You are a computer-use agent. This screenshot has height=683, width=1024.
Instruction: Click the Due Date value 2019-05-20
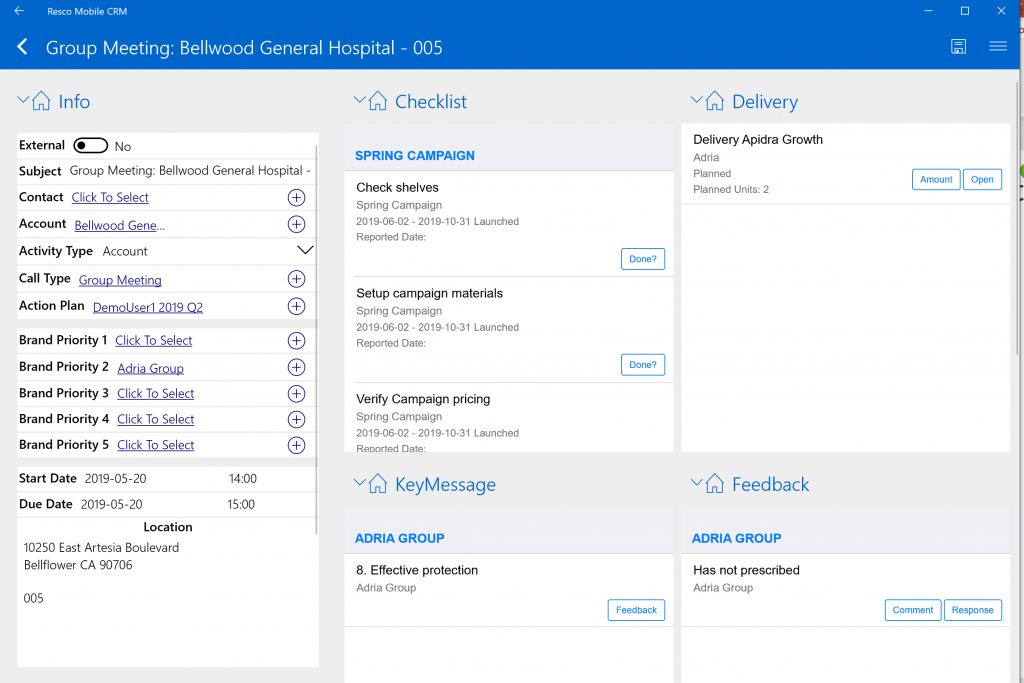click(112, 504)
